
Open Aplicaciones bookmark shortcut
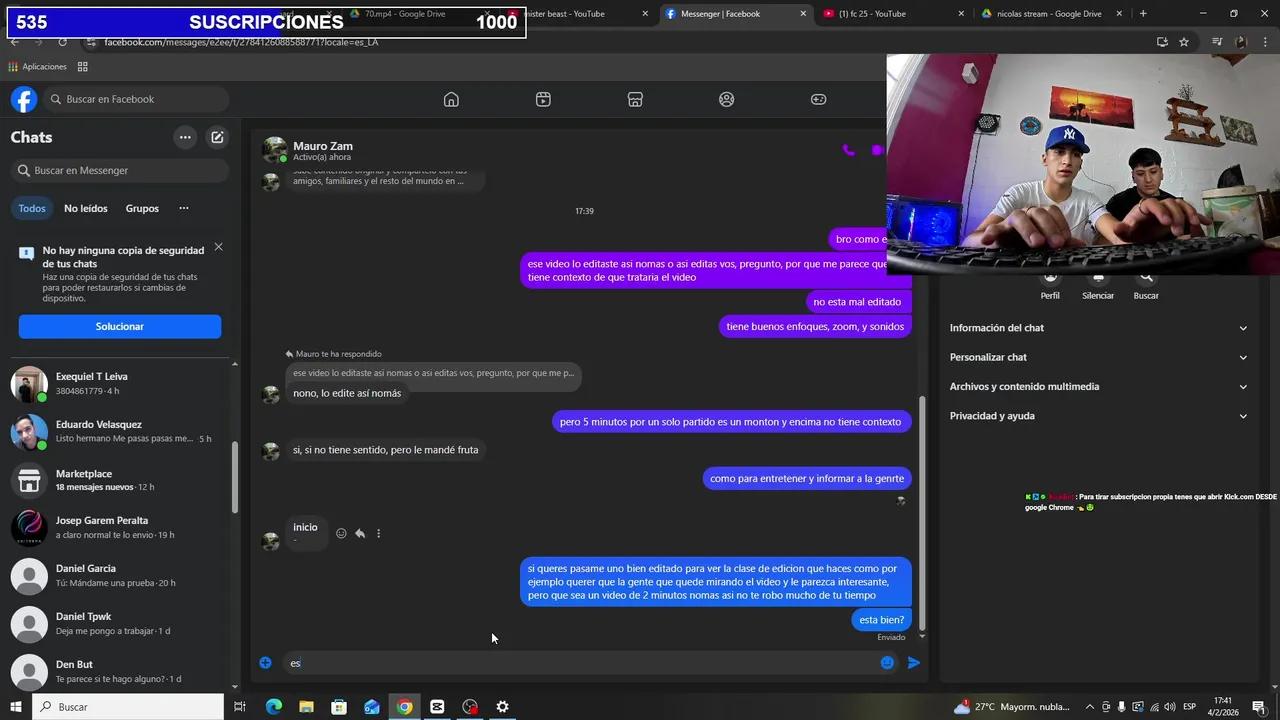point(37,67)
